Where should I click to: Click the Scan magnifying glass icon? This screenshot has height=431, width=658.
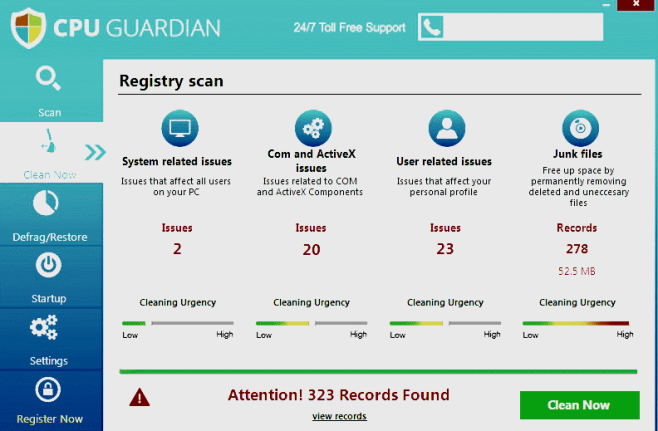[x=49, y=78]
